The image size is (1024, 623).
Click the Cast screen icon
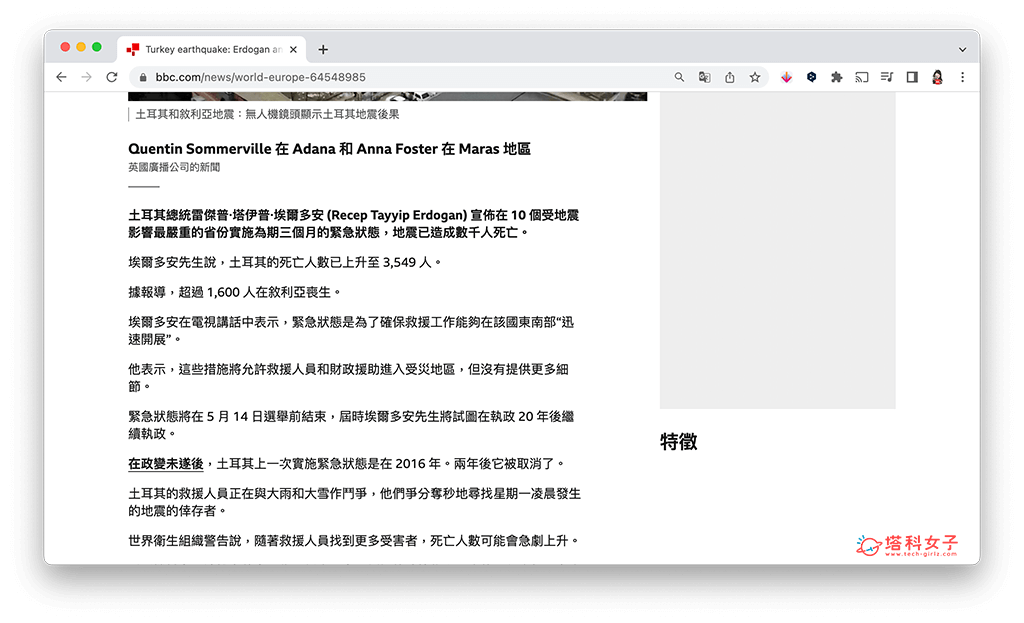coord(861,77)
